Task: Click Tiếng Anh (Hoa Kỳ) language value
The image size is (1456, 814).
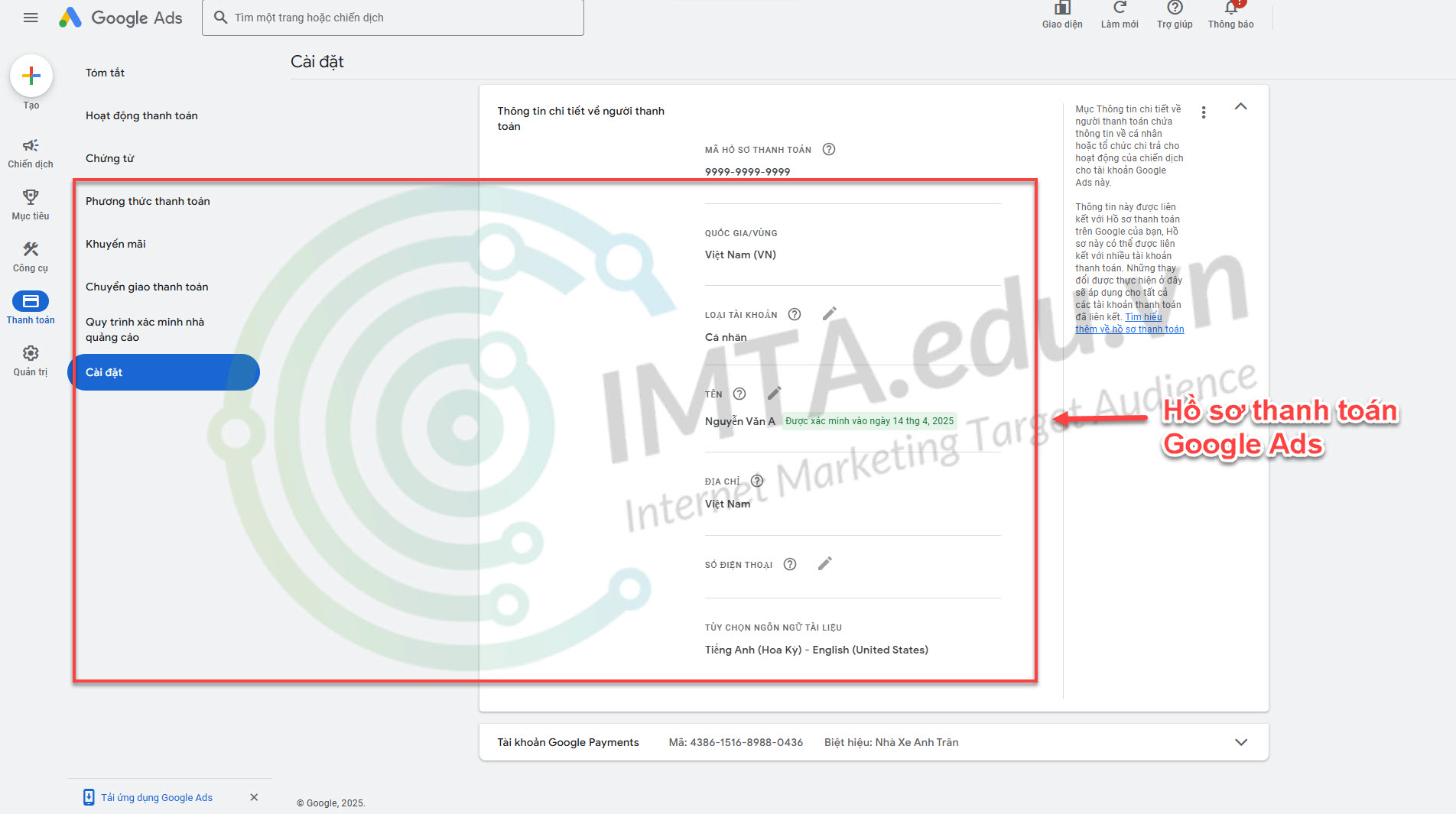Action: [817, 650]
